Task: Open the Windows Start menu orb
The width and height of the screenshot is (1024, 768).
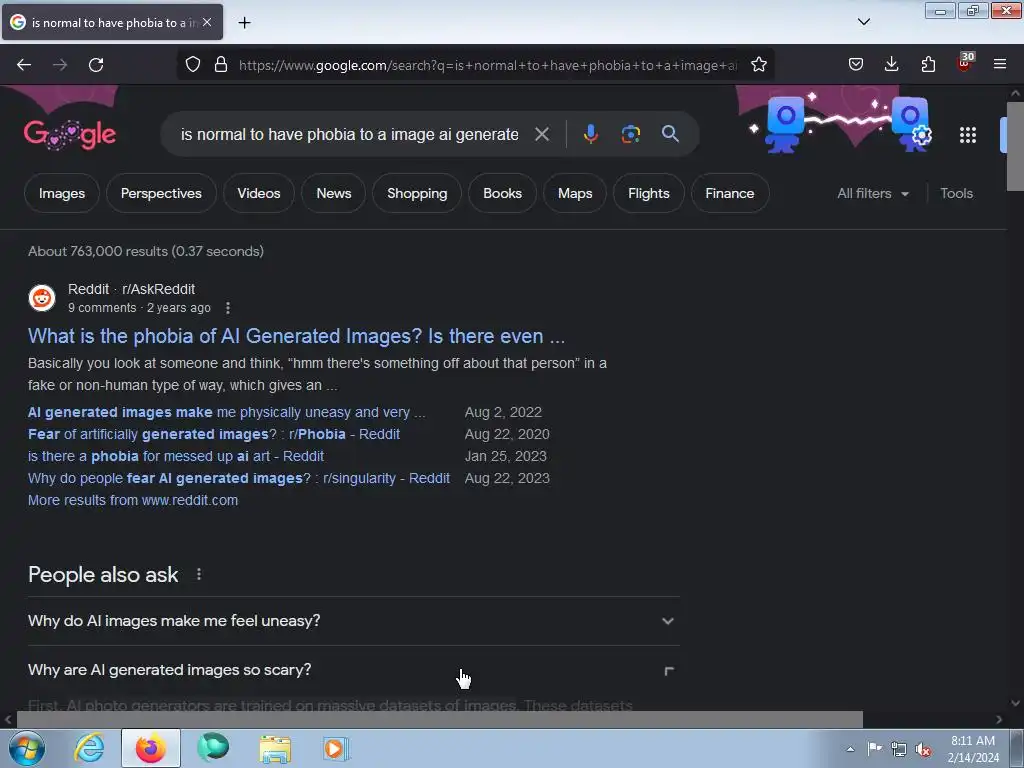Action: (26, 748)
